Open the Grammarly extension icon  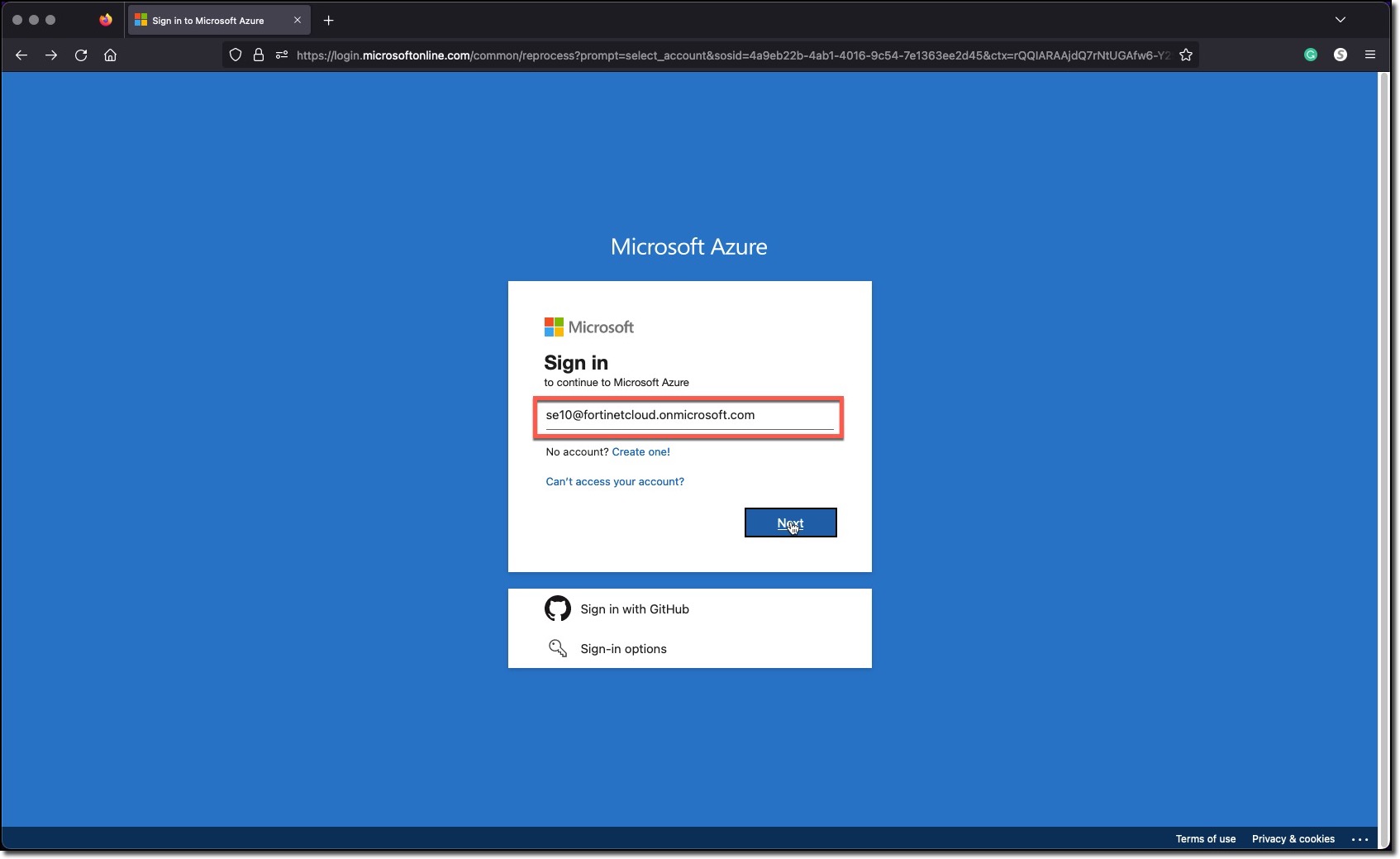[x=1311, y=55]
